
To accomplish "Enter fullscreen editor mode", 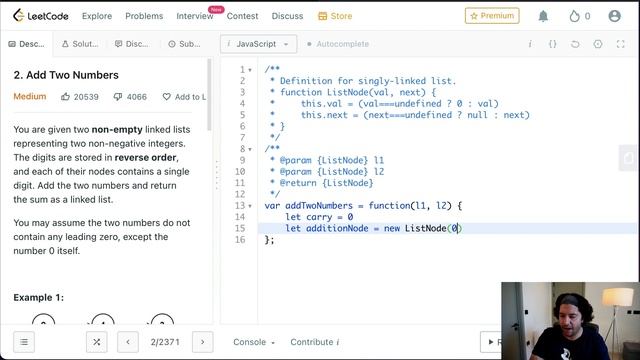I will coord(620,44).
